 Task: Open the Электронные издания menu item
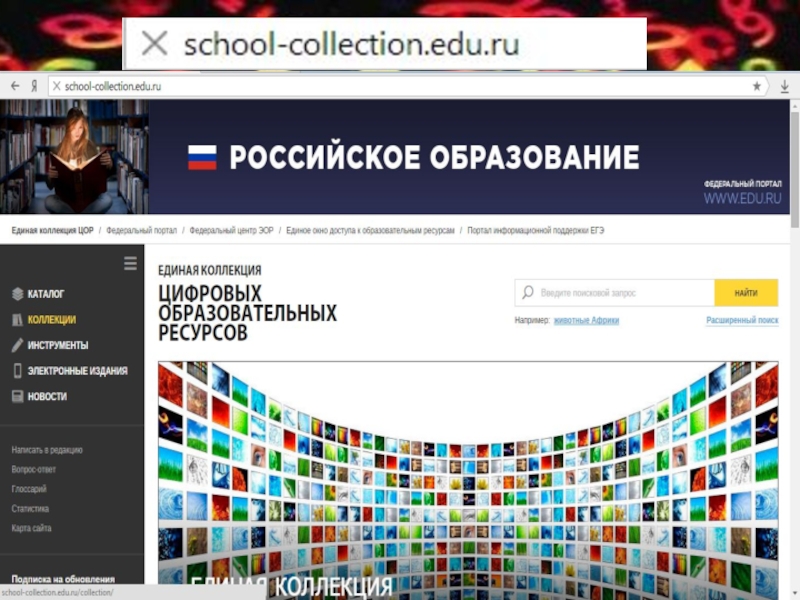[x=78, y=371]
